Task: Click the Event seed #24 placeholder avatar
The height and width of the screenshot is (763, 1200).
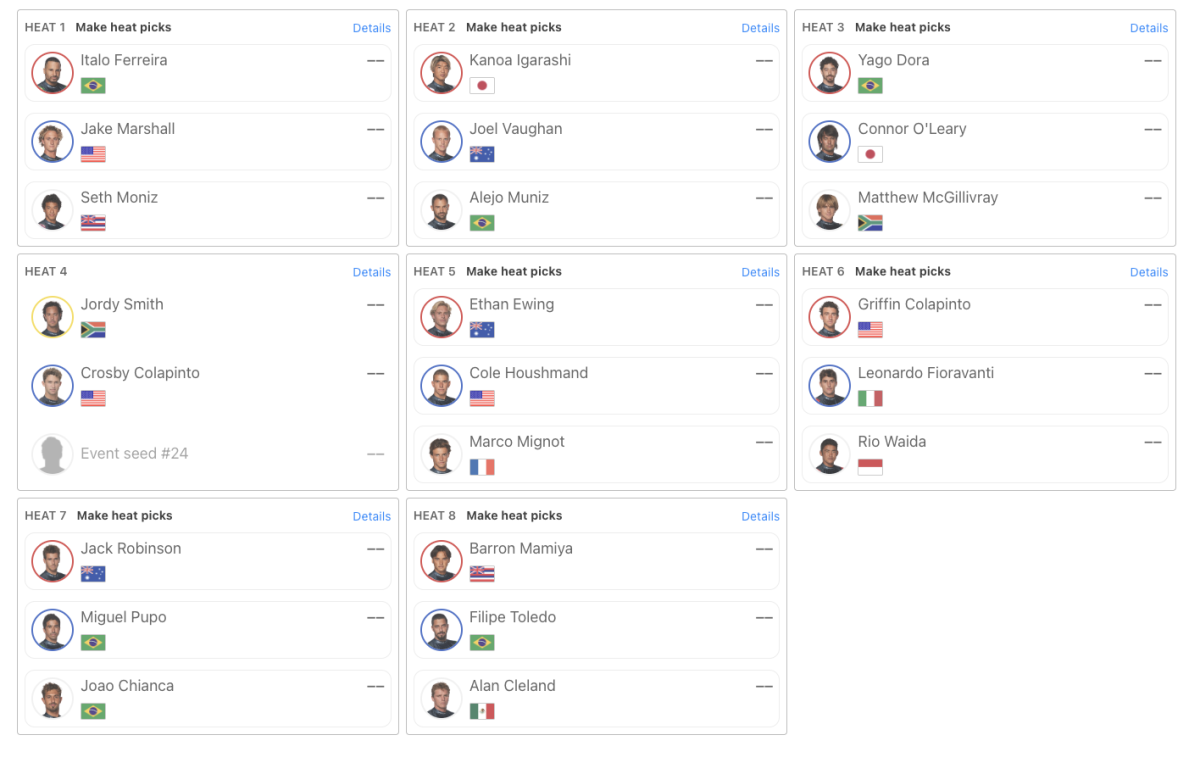Action: 52,454
